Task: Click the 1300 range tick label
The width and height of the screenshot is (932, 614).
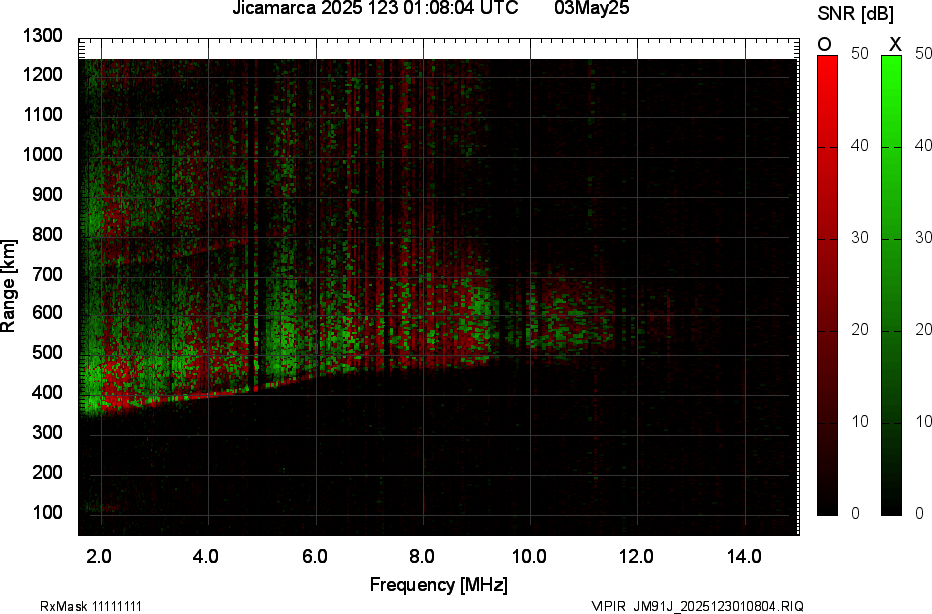Action: tap(42, 36)
